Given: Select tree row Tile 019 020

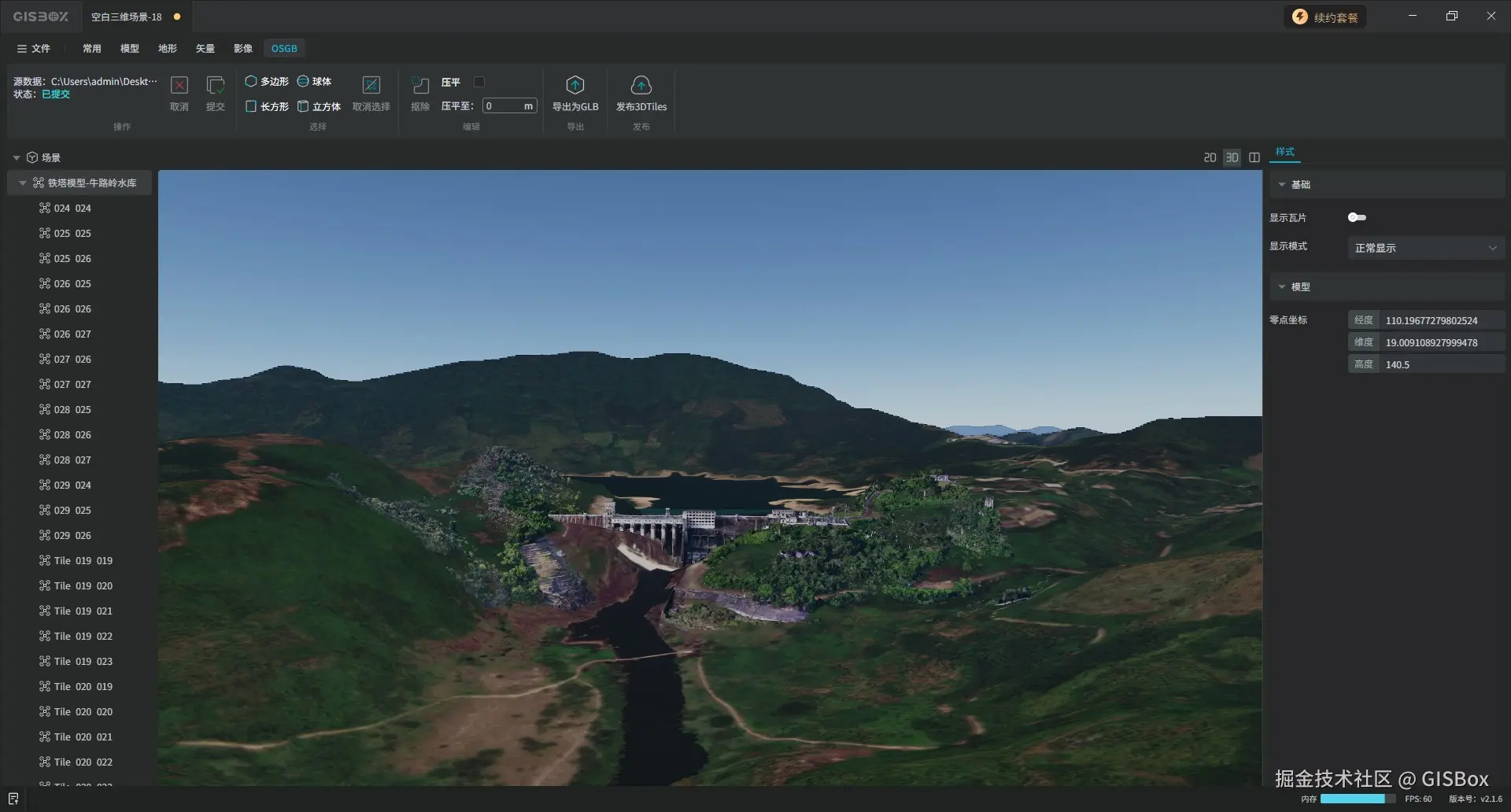Looking at the screenshot, I should [x=79, y=585].
